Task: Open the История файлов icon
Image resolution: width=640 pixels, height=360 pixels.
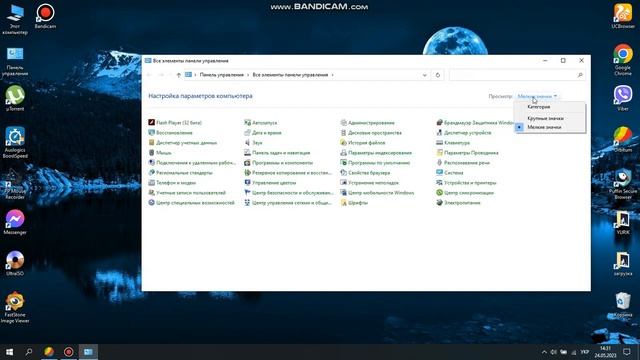Action: tap(344, 142)
